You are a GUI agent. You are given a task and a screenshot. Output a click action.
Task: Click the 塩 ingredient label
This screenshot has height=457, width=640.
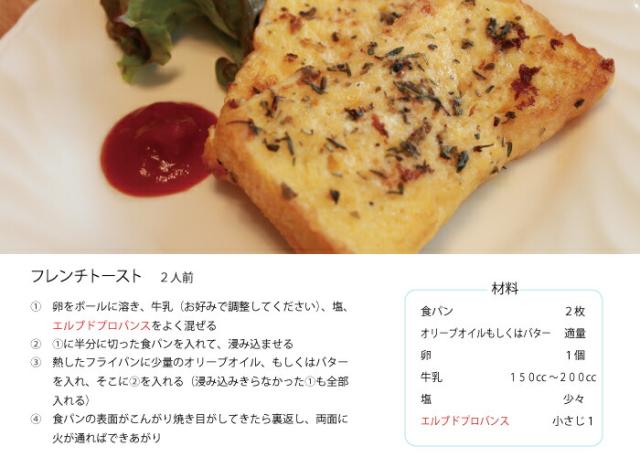pos(426,399)
